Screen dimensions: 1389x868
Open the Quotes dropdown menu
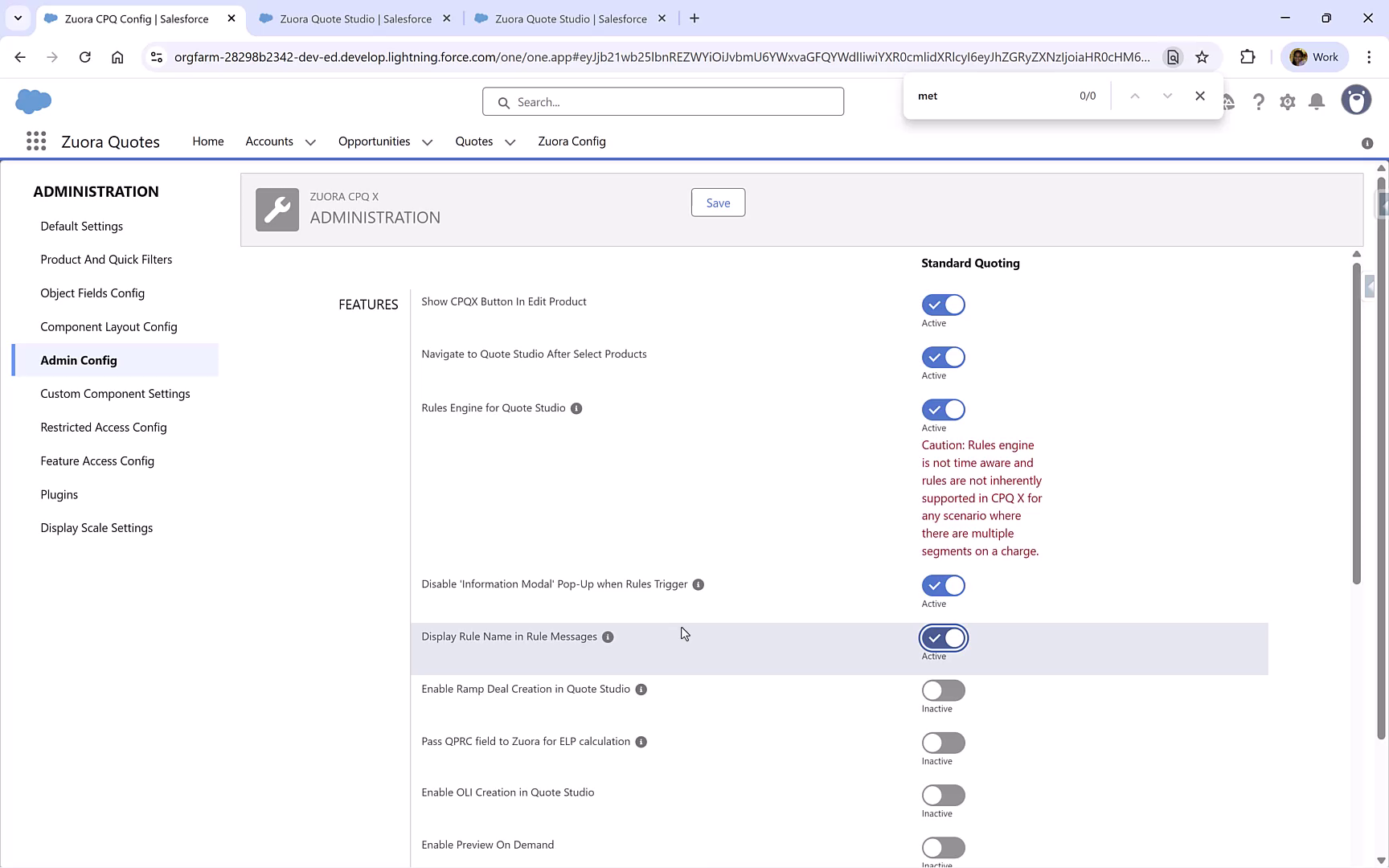tap(510, 141)
